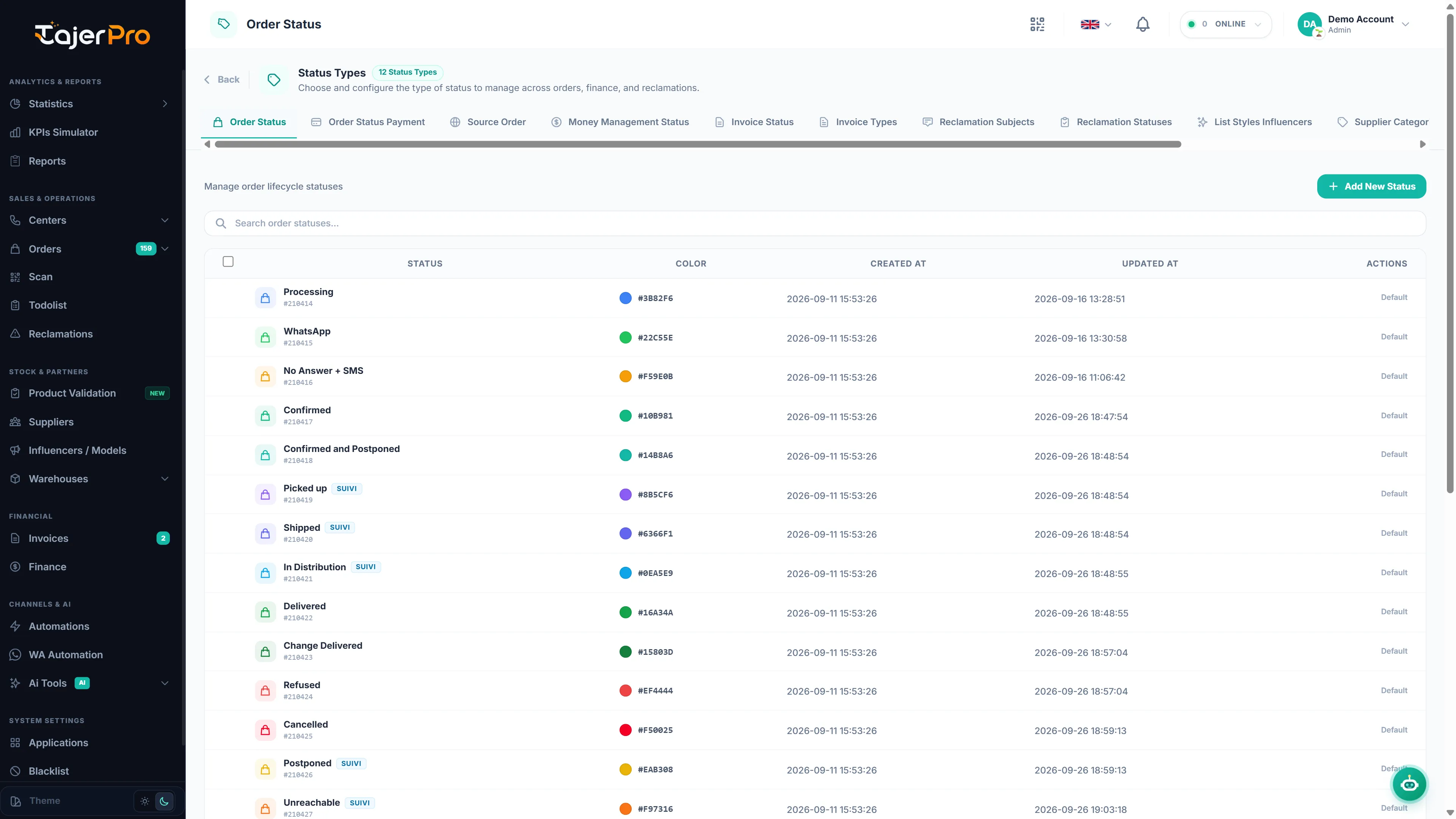Switch to light theme sun toggle
Screen dimensions: 1456x819
(x=145, y=801)
